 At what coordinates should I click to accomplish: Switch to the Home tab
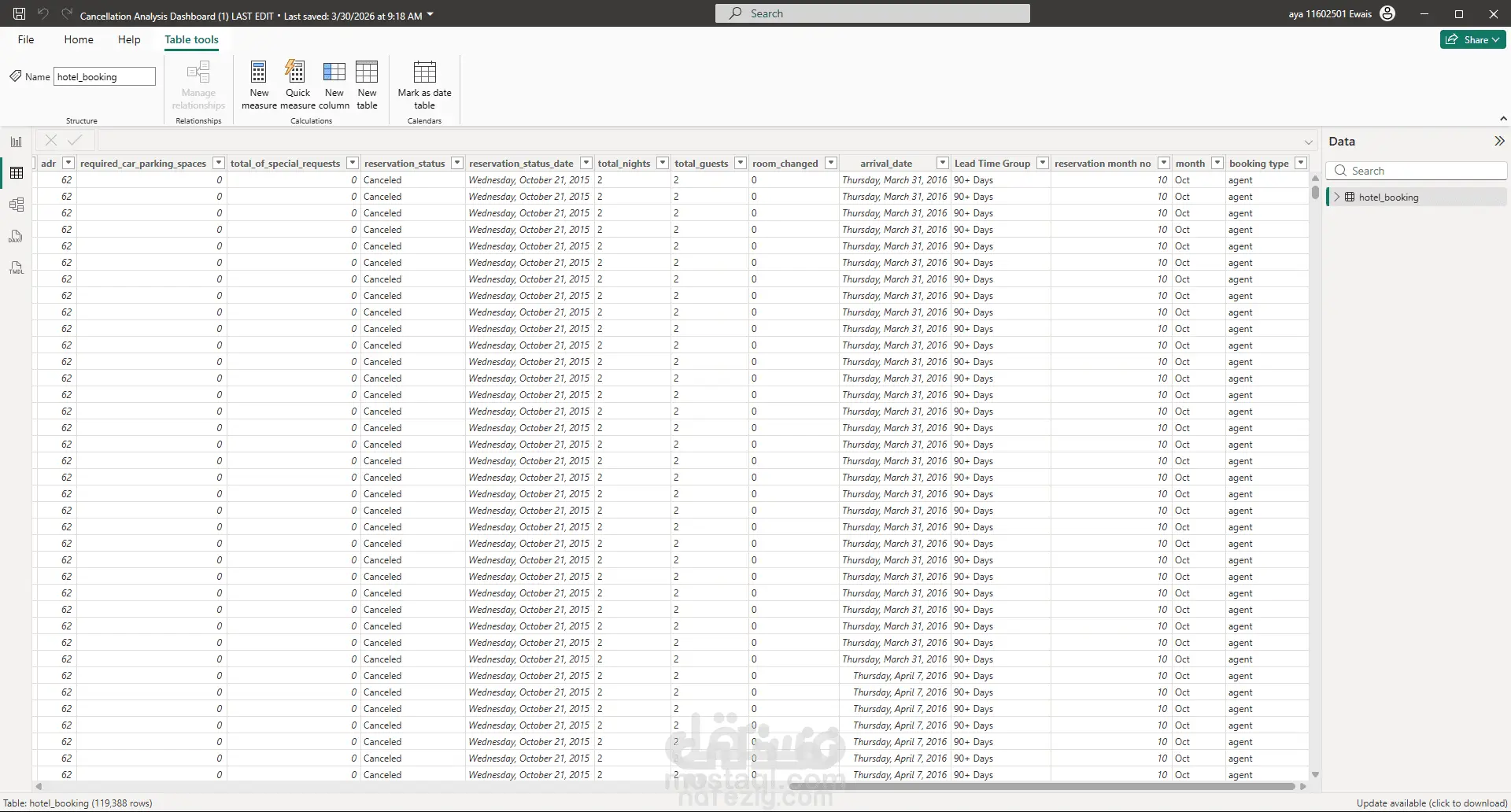coord(79,39)
